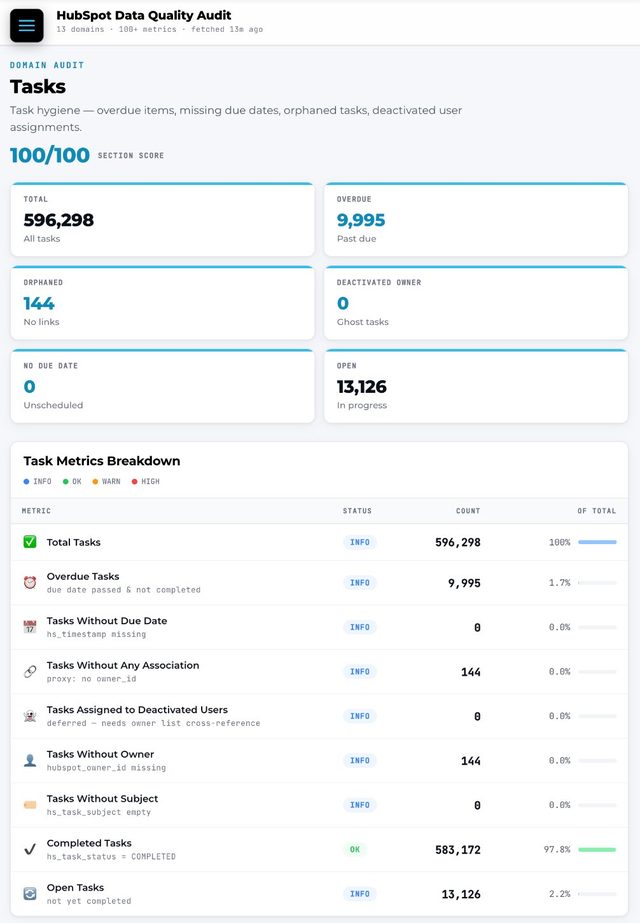
Task: Click the INFO badge for Tasks Without Any Association
Action: click(360, 672)
